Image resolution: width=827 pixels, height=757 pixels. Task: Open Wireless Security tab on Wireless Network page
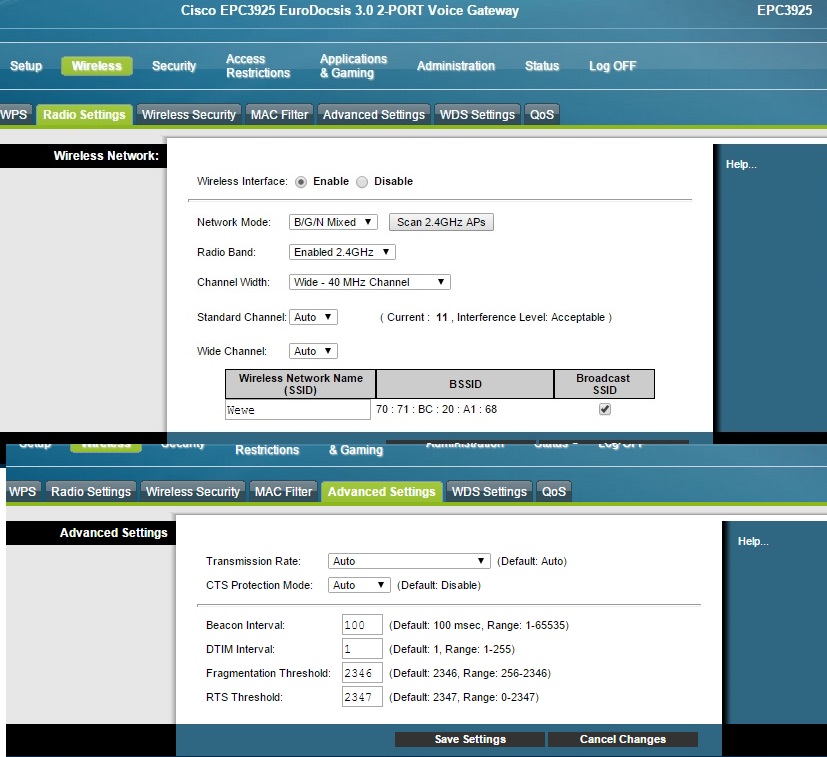[189, 114]
